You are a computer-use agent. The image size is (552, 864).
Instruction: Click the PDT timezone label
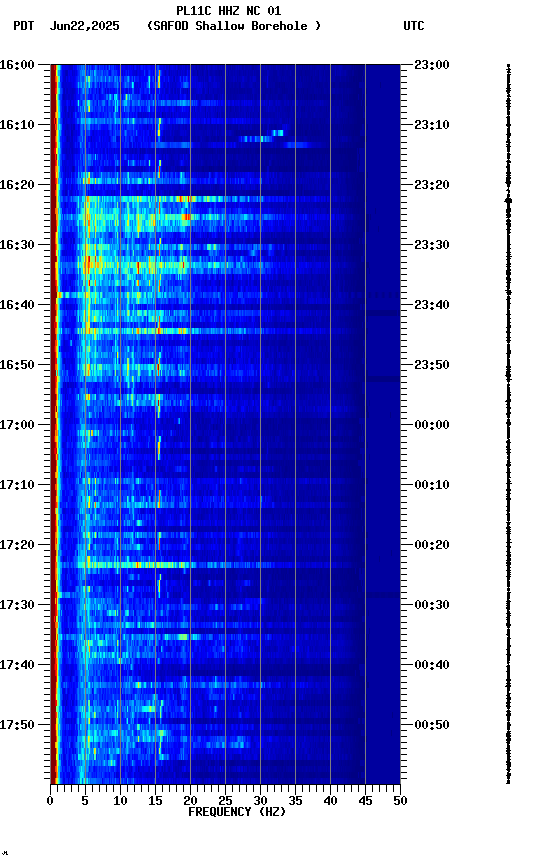coord(24,26)
